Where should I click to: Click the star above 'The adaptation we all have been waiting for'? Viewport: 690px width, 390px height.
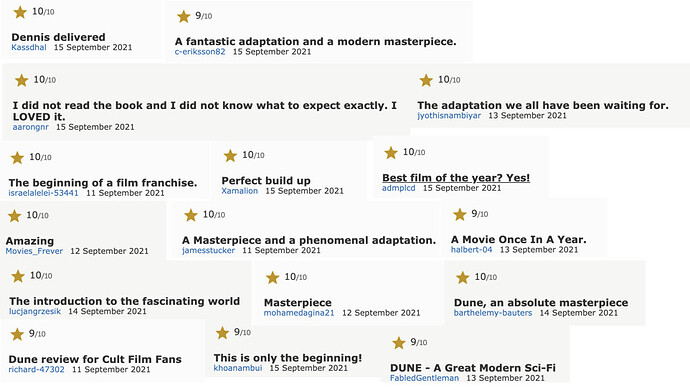tap(426, 80)
